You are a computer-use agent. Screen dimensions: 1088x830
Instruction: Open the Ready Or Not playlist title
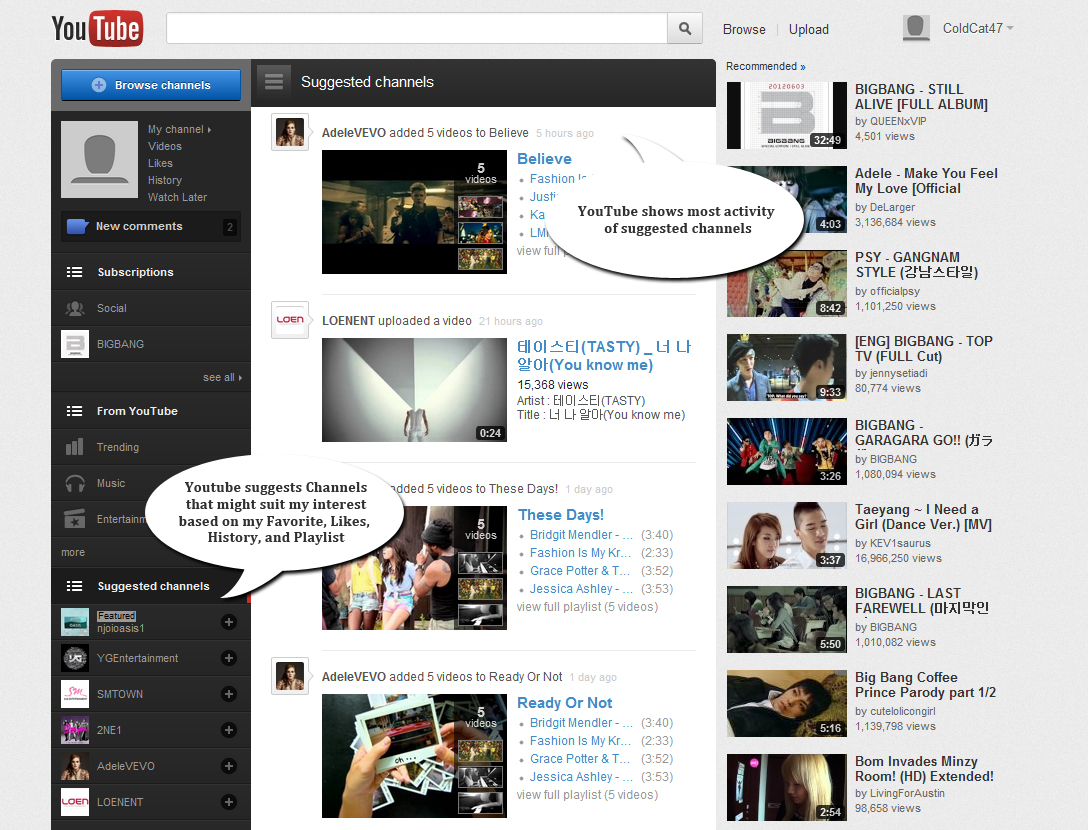tap(565, 703)
